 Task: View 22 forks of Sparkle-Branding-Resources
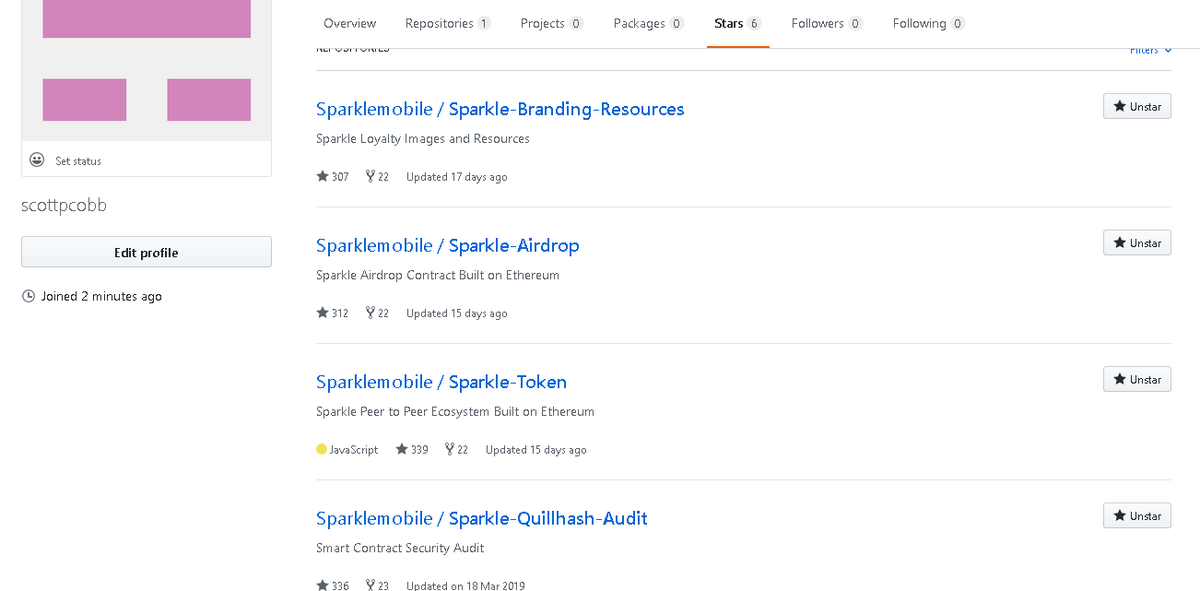click(377, 177)
